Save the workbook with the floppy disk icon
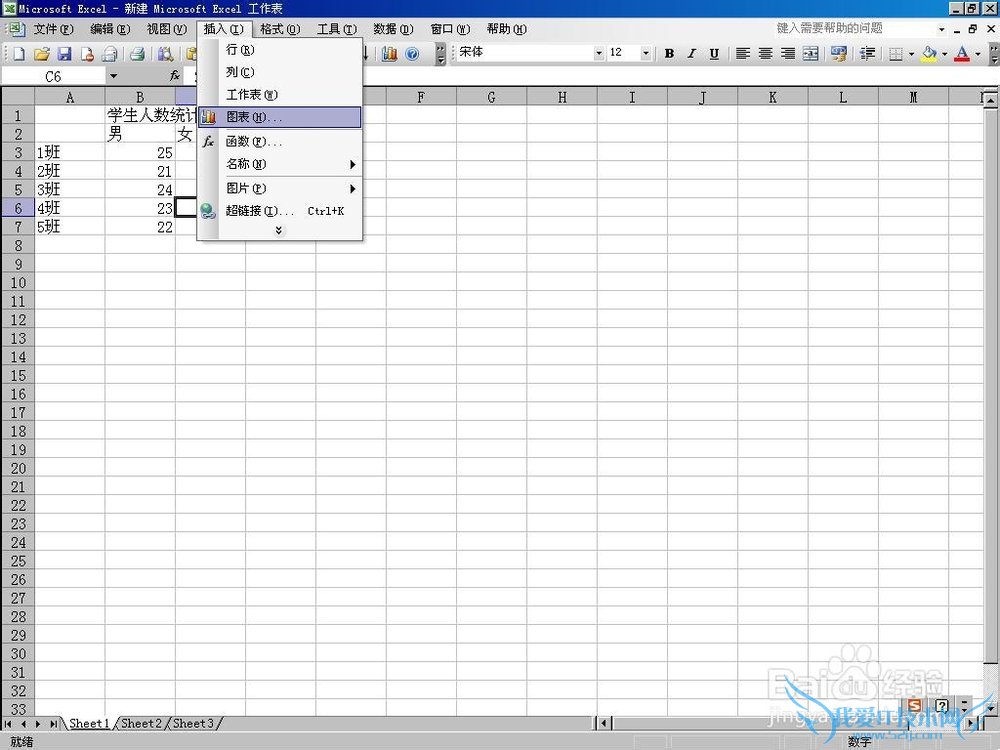Viewport: 1000px width, 750px height. 64,54
